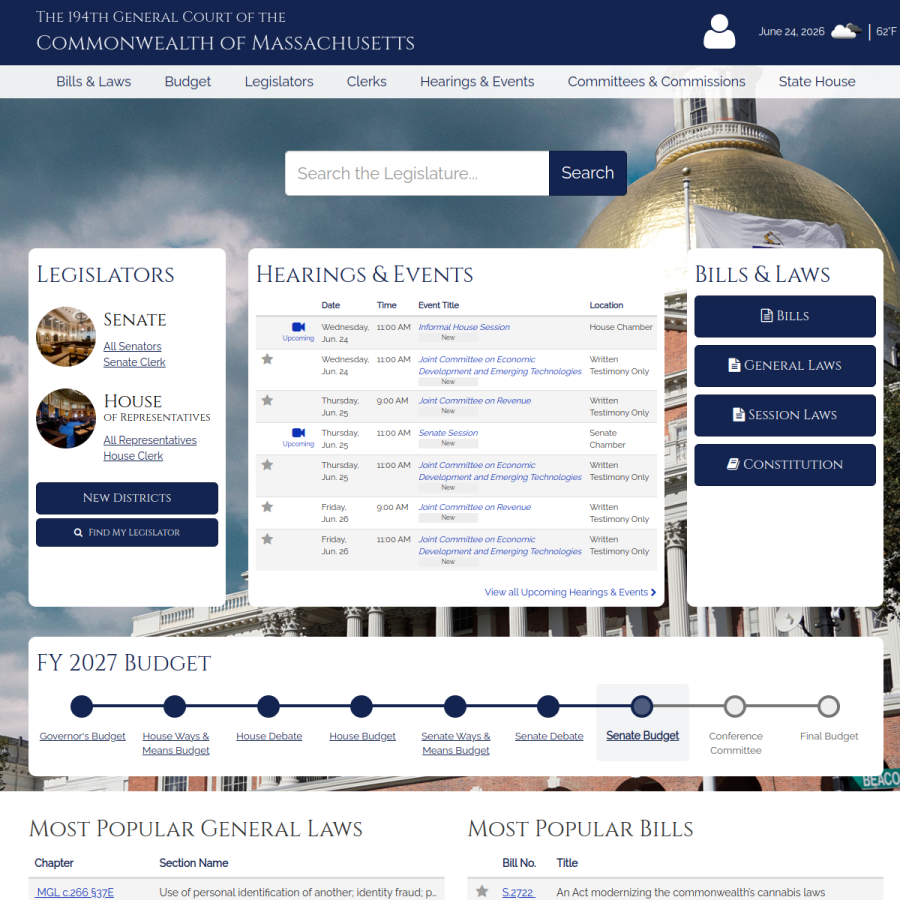Image resolution: width=900 pixels, height=900 pixels.
Task: Click Senate Debate timeline dot
Action: (548, 707)
